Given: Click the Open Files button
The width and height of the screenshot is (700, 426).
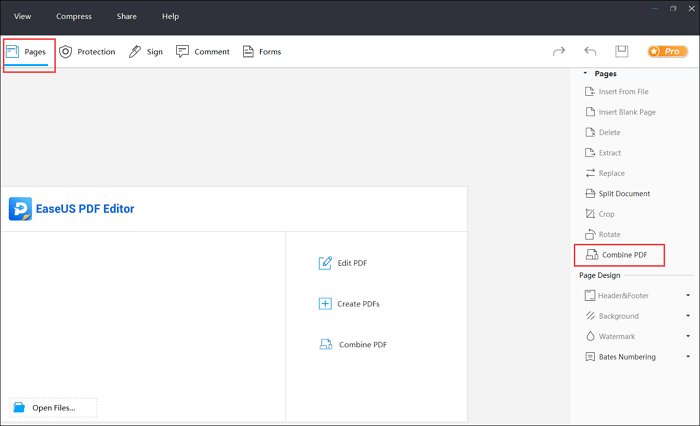Looking at the screenshot, I should 54,408.
